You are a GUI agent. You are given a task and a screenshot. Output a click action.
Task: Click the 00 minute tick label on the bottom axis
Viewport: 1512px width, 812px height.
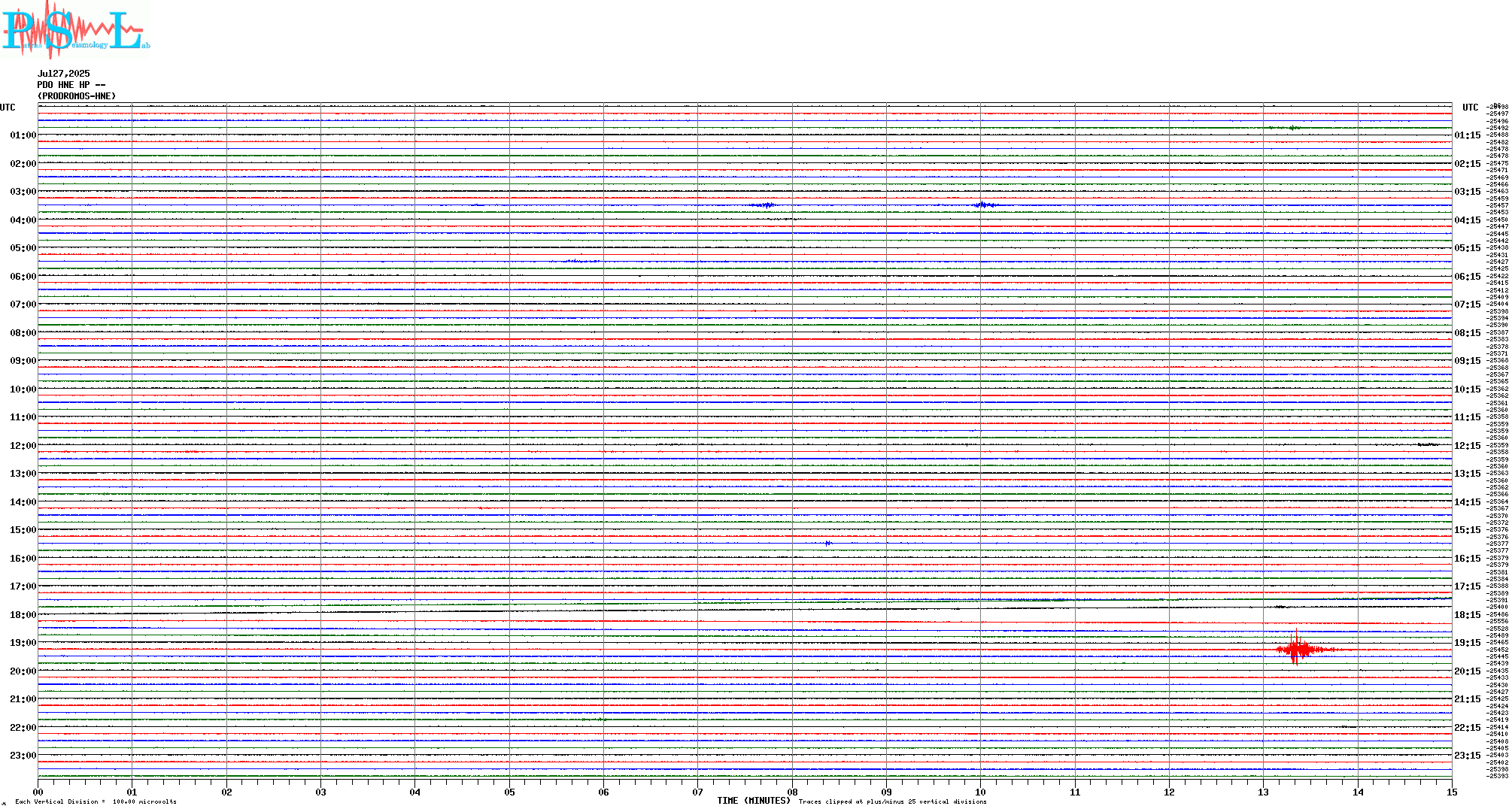[38, 792]
